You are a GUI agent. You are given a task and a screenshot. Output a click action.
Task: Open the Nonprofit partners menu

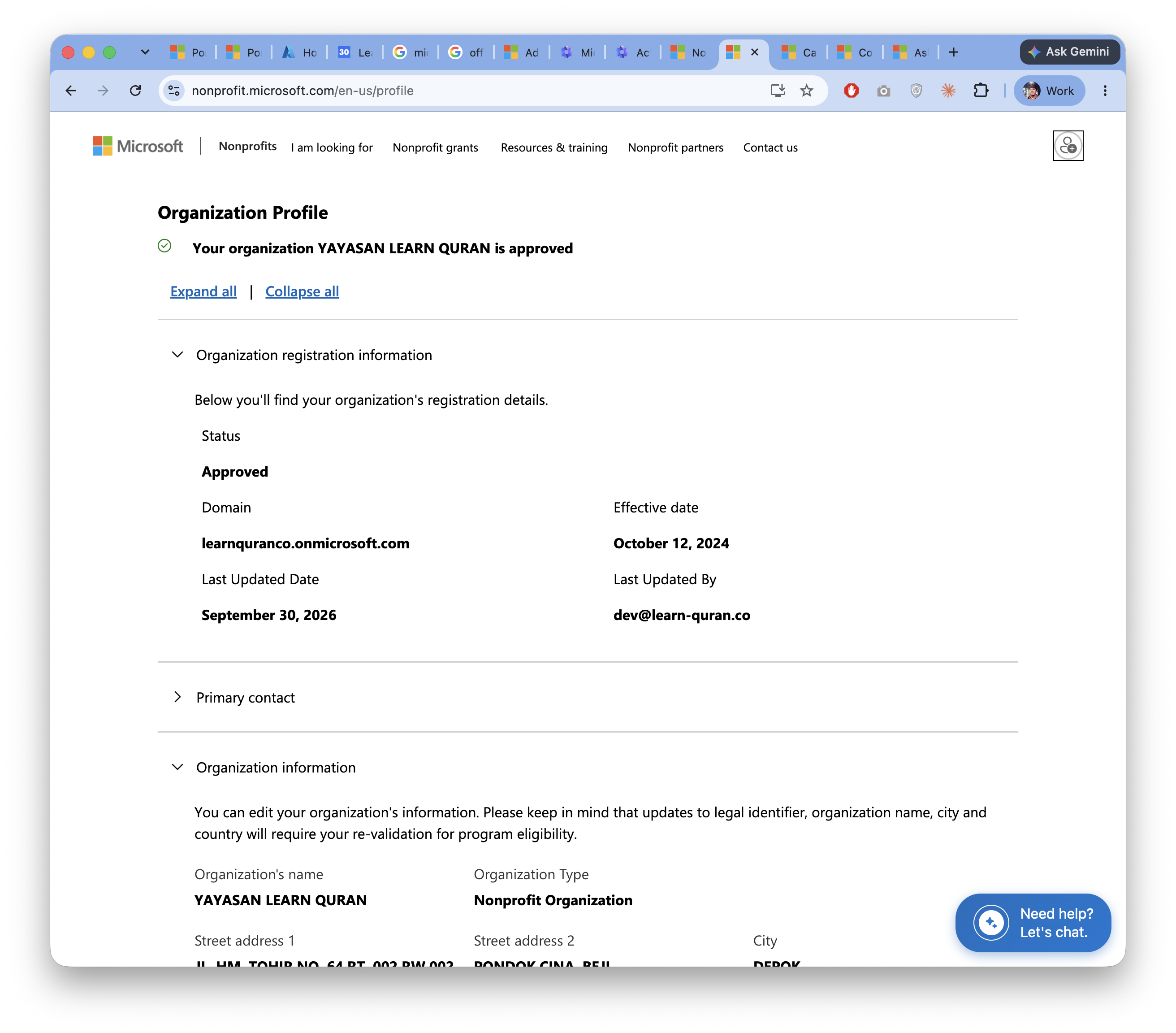tap(675, 148)
